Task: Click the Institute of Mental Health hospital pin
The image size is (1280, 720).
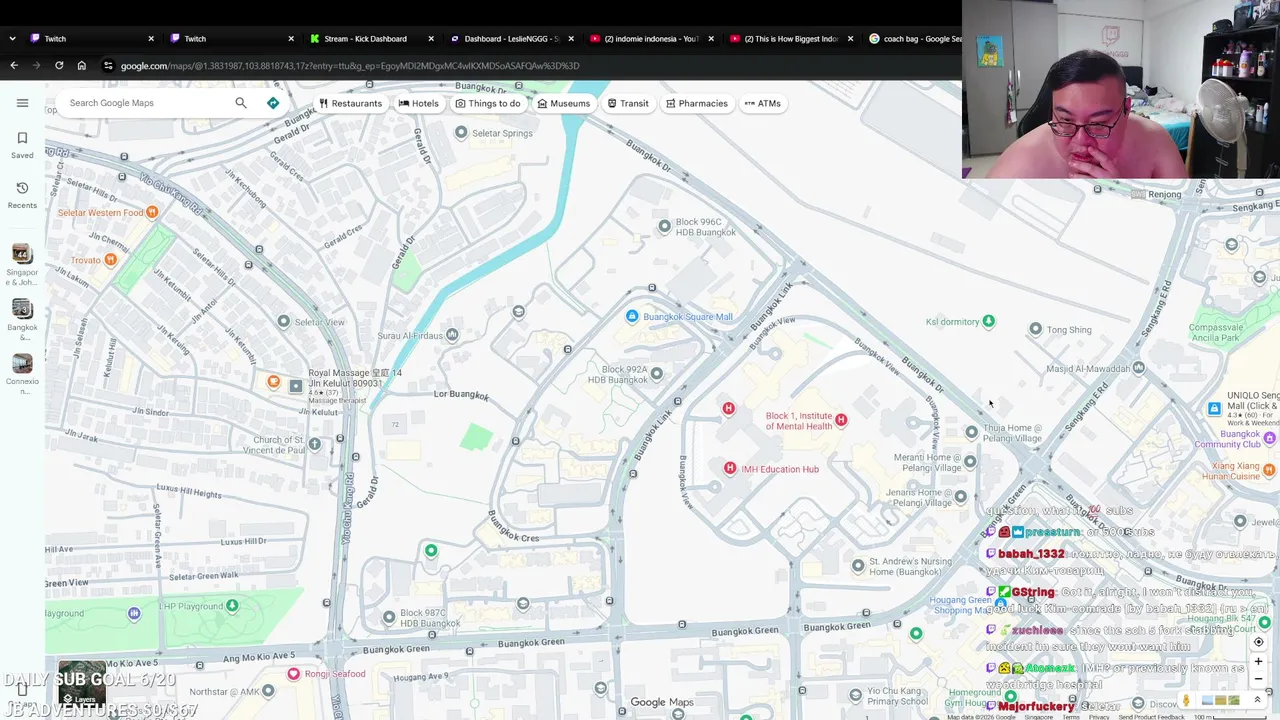Action: tap(841, 421)
